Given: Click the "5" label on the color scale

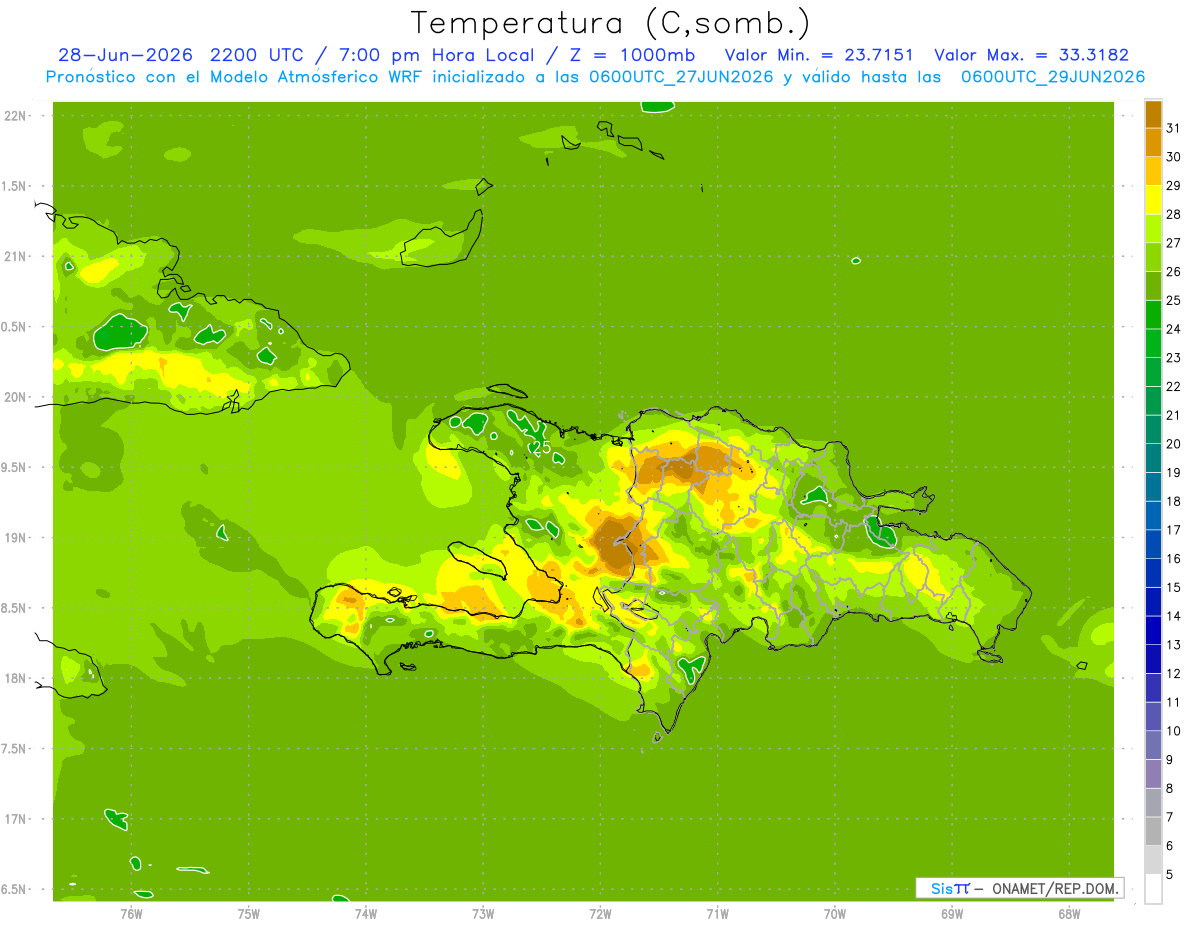Looking at the screenshot, I should point(1170,874).
